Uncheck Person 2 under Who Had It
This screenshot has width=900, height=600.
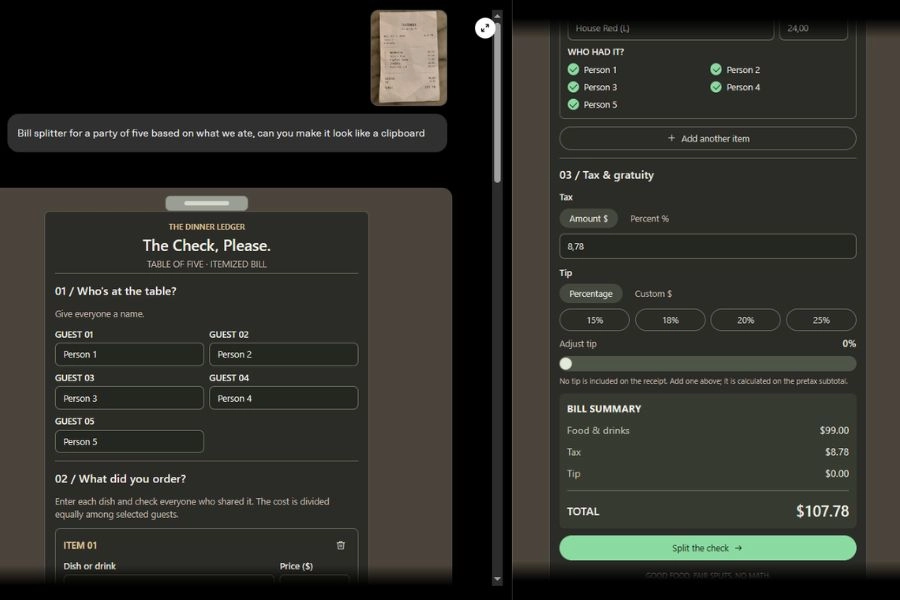pos(716,69)
